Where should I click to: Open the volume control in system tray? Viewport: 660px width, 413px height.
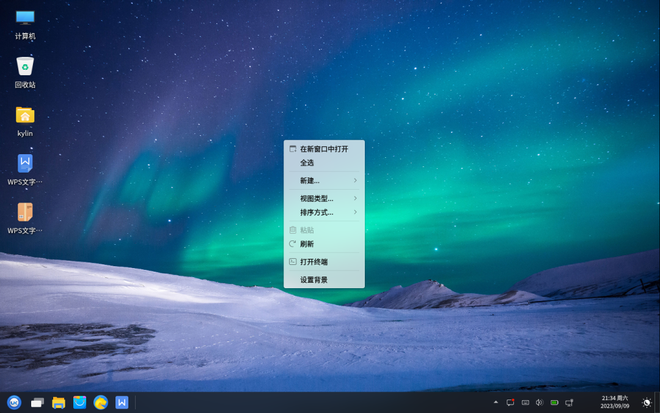(x=539, y=402)
